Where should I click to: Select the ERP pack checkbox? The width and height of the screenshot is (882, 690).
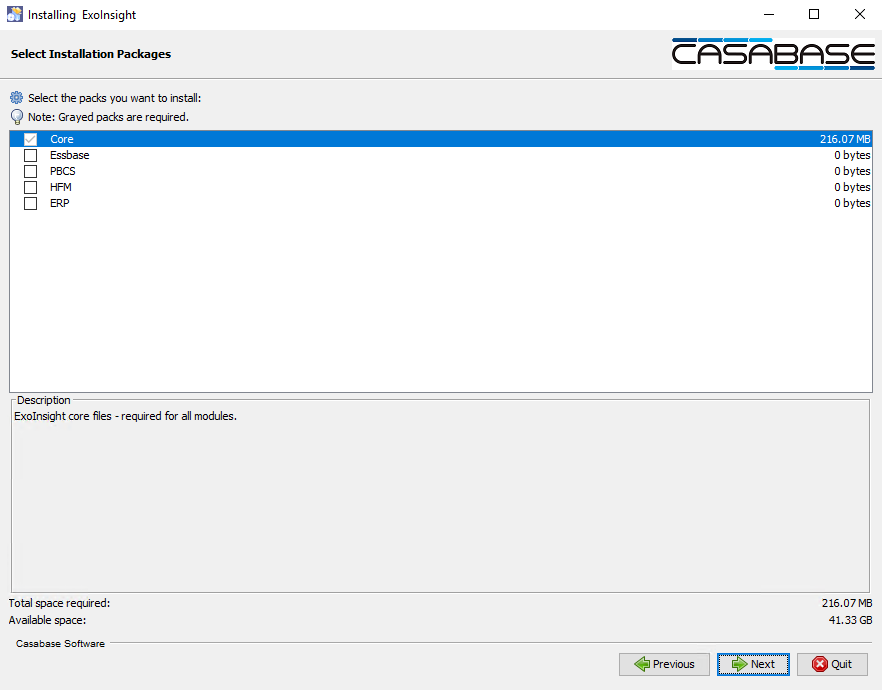[x=30, y=204]
